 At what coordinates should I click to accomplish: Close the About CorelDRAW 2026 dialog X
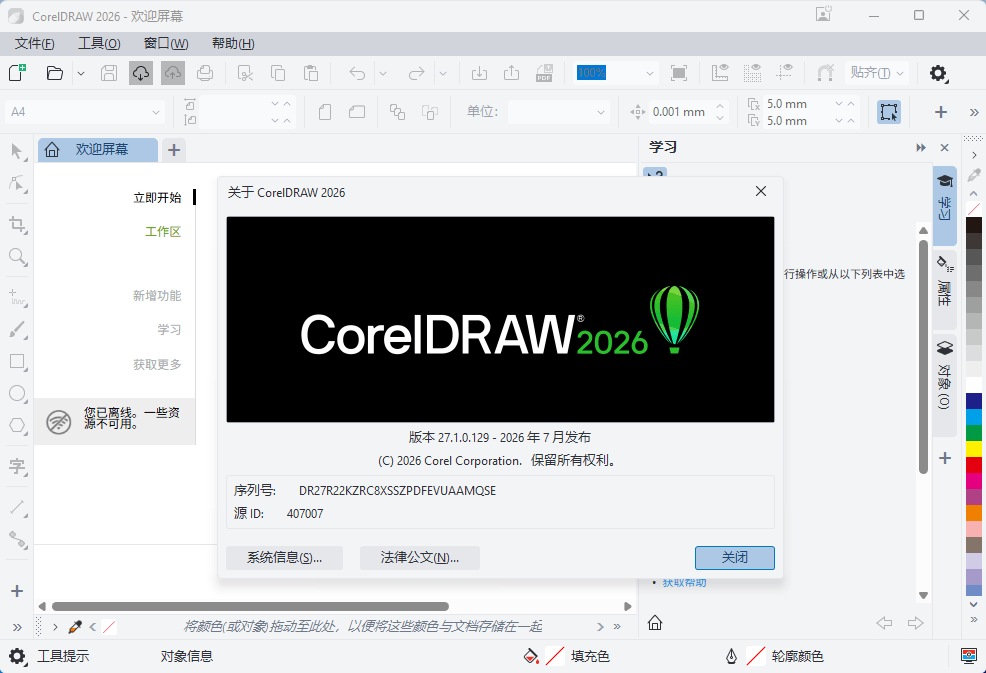(x=761, y=191)
